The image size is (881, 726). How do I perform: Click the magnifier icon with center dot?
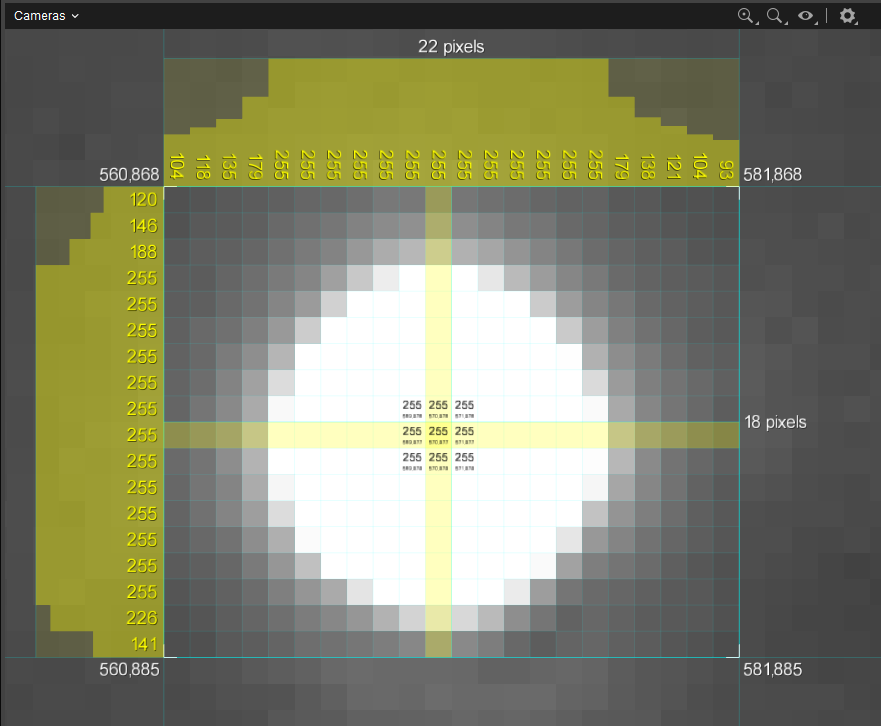(745, 16)
